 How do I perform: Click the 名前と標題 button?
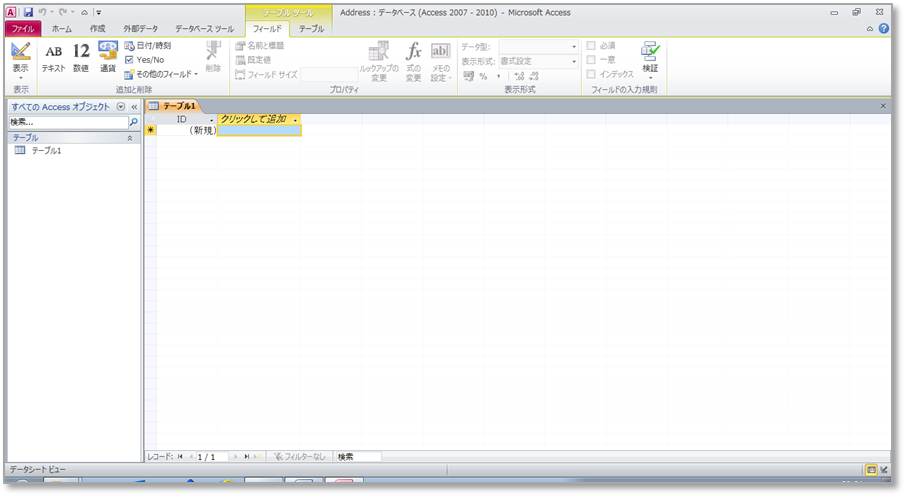(260, 46)
